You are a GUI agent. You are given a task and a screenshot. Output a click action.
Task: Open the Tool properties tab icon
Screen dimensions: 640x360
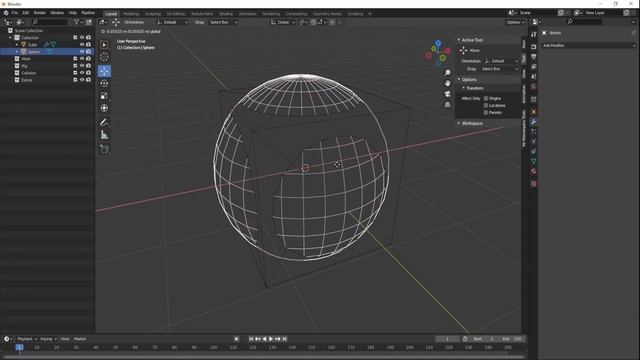point(533,35)
